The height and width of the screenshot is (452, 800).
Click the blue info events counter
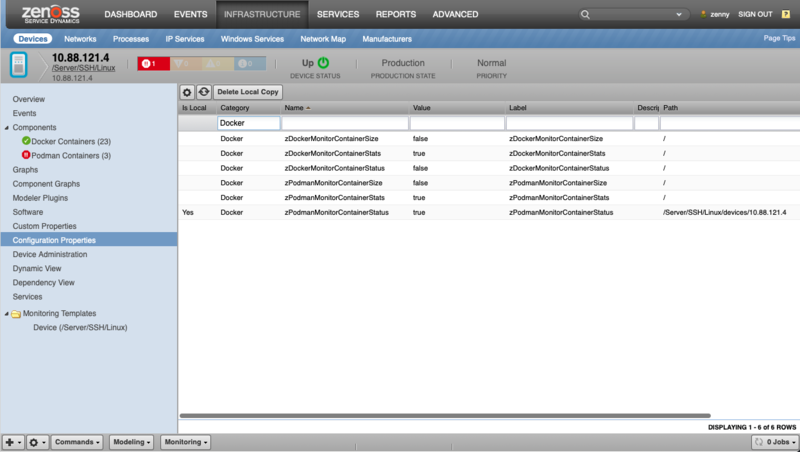click(250, 63)
